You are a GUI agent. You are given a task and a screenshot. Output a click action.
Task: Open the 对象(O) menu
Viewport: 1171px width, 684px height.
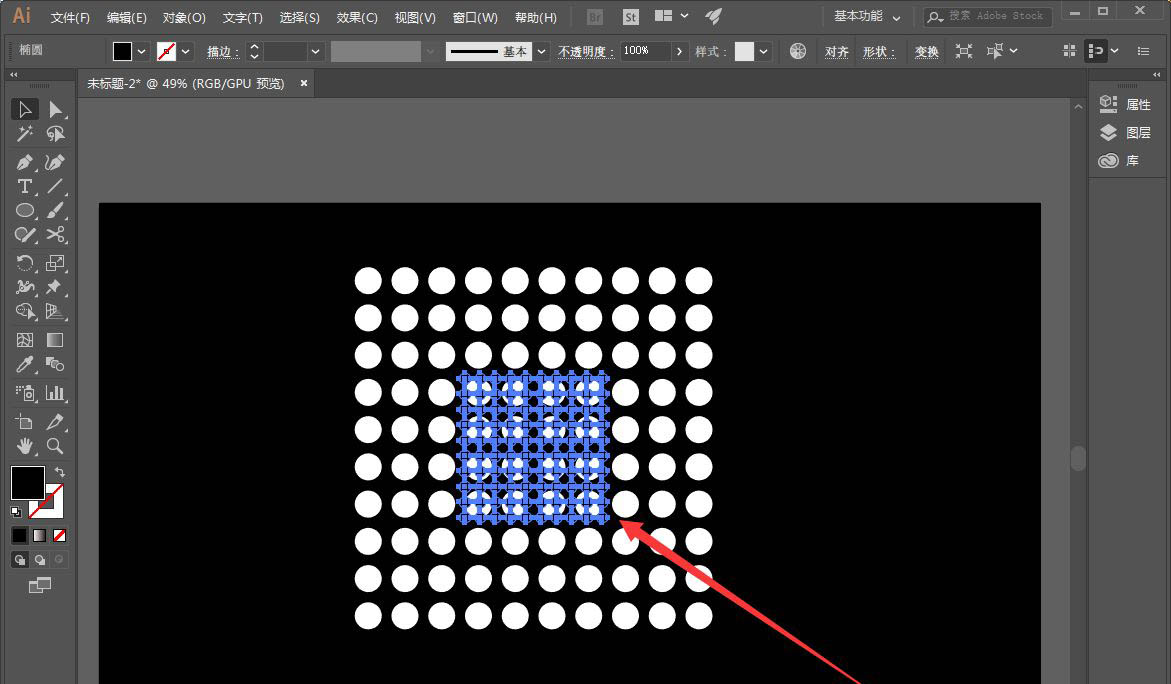pos(184,17)
